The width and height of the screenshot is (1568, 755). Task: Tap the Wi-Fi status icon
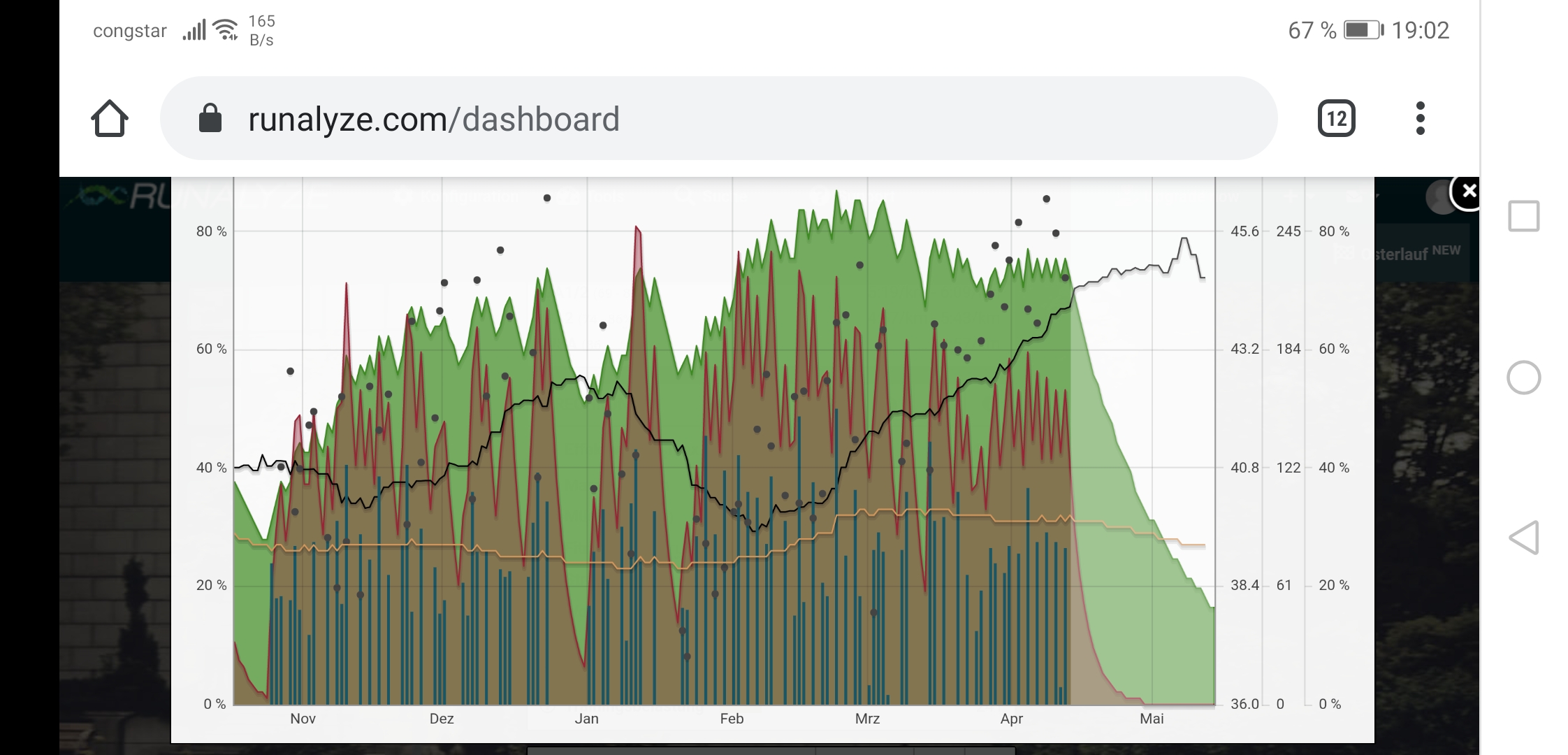coord(226,30)
